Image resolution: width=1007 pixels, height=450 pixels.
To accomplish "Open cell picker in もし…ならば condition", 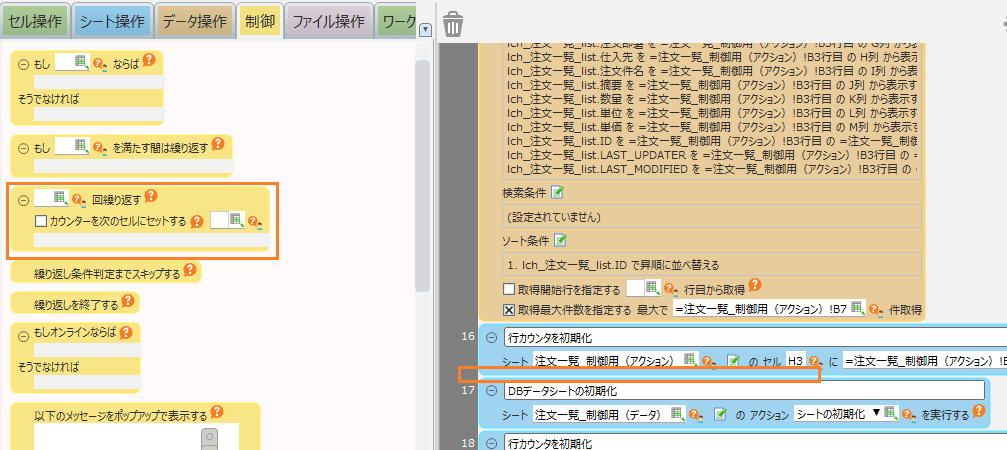I will tap(82, 62).
